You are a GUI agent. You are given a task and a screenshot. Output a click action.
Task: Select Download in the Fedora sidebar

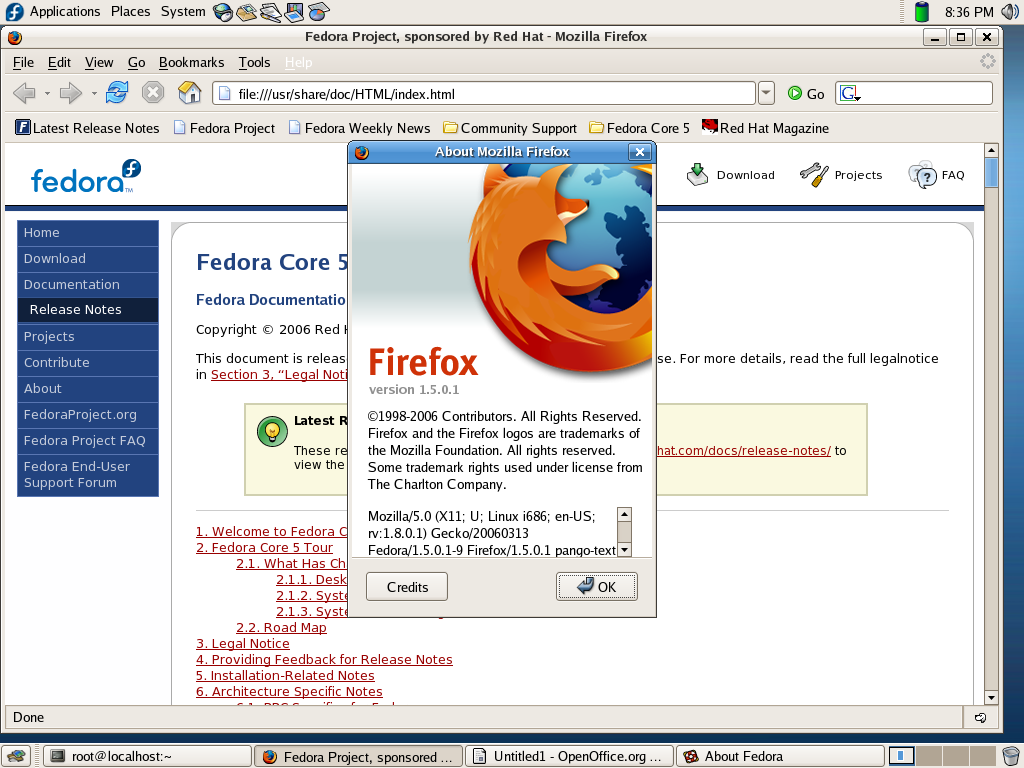point(88,259)
